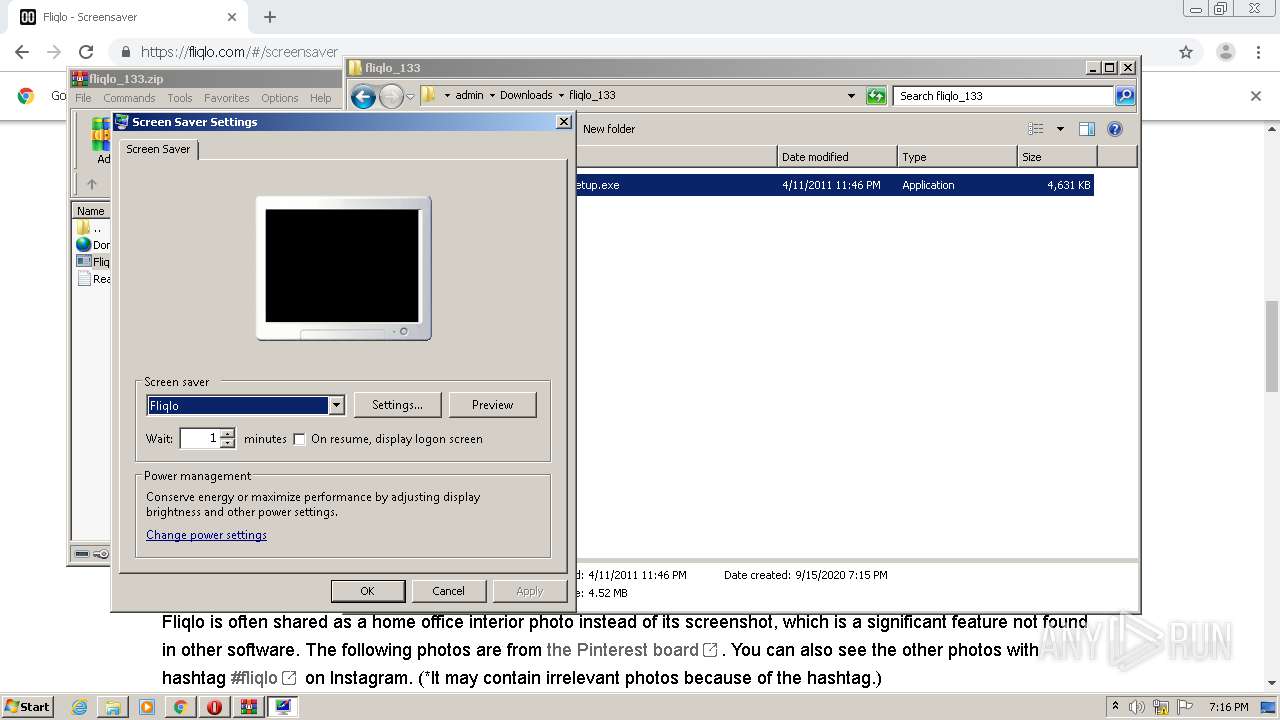Click the blue Help icon in Explorer toolbar
This screenshot has width=1280, height=720.
(x=1115, y=129)
